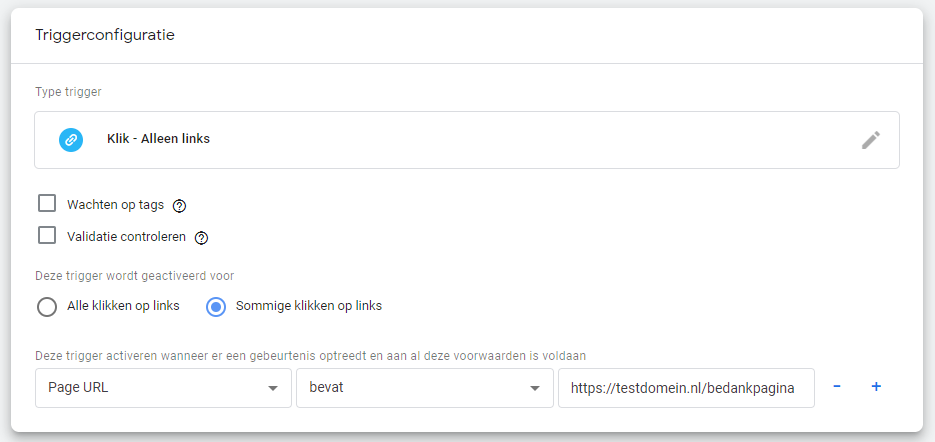This screenshot has height=442, width=935.
Task: Remove the condition with the minus icon
Action: (837, 387)
